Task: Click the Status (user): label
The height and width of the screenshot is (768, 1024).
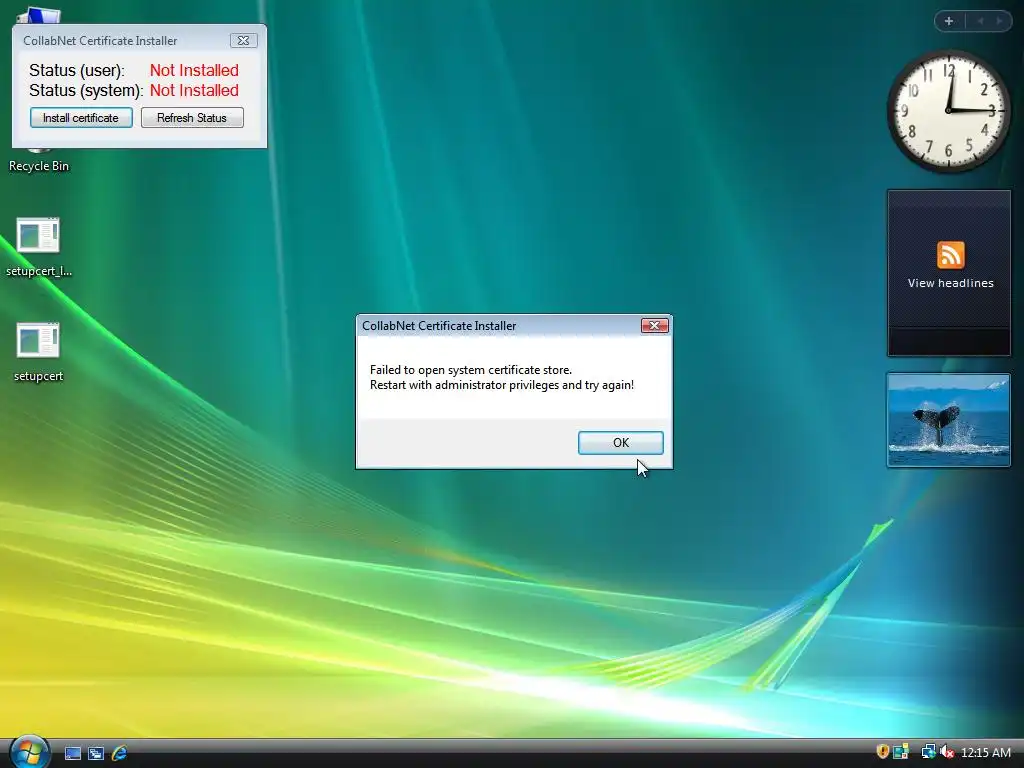Action: (x=77, y=71)
